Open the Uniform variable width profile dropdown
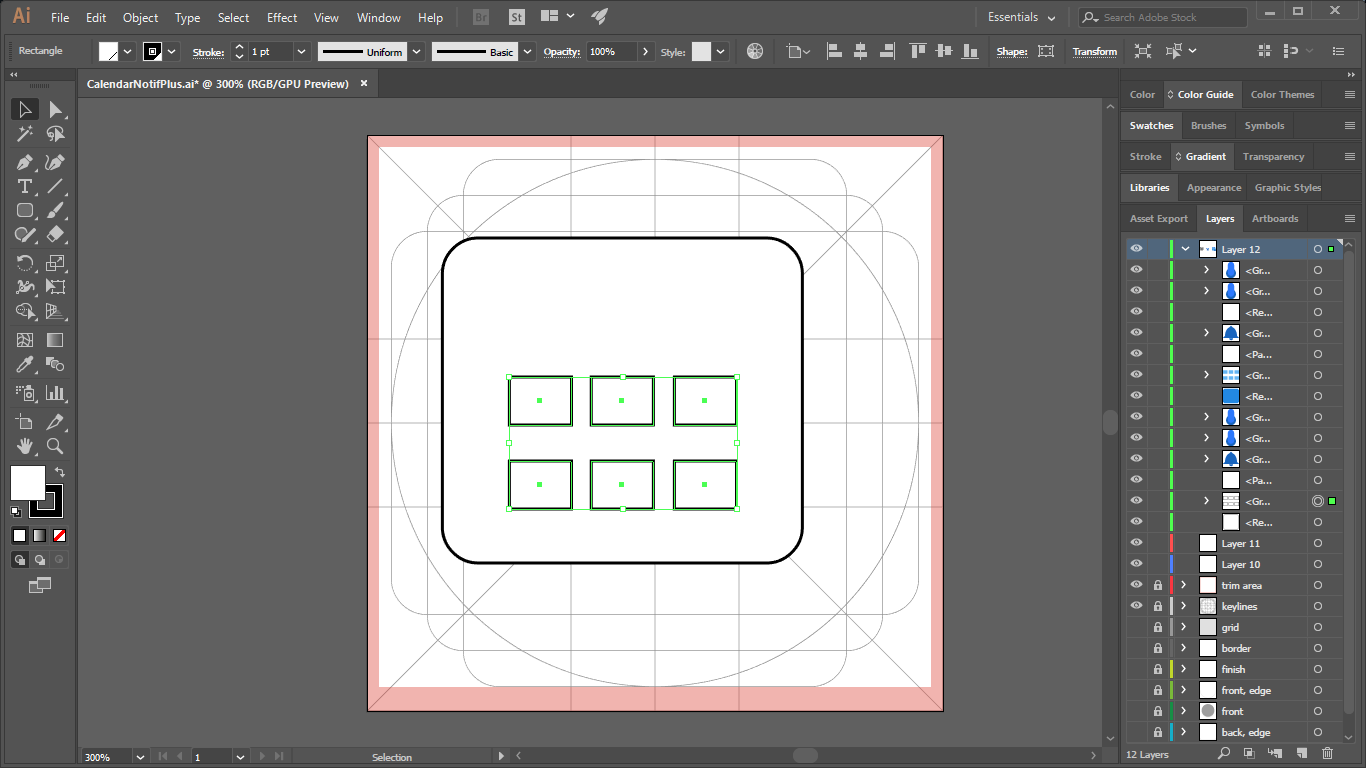The image size is (1366, 768). tap(416, 51)
